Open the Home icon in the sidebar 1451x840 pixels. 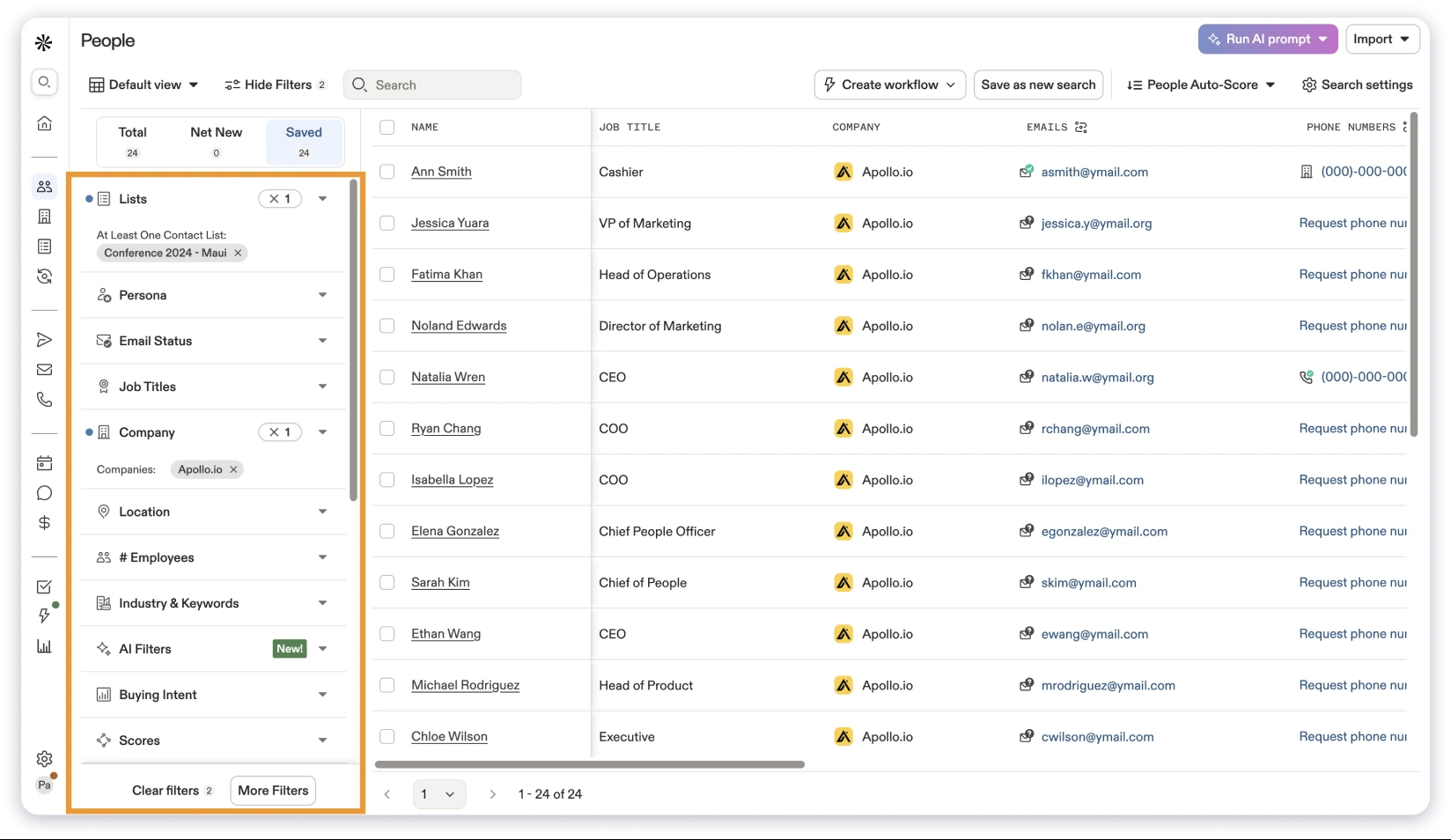44,123
